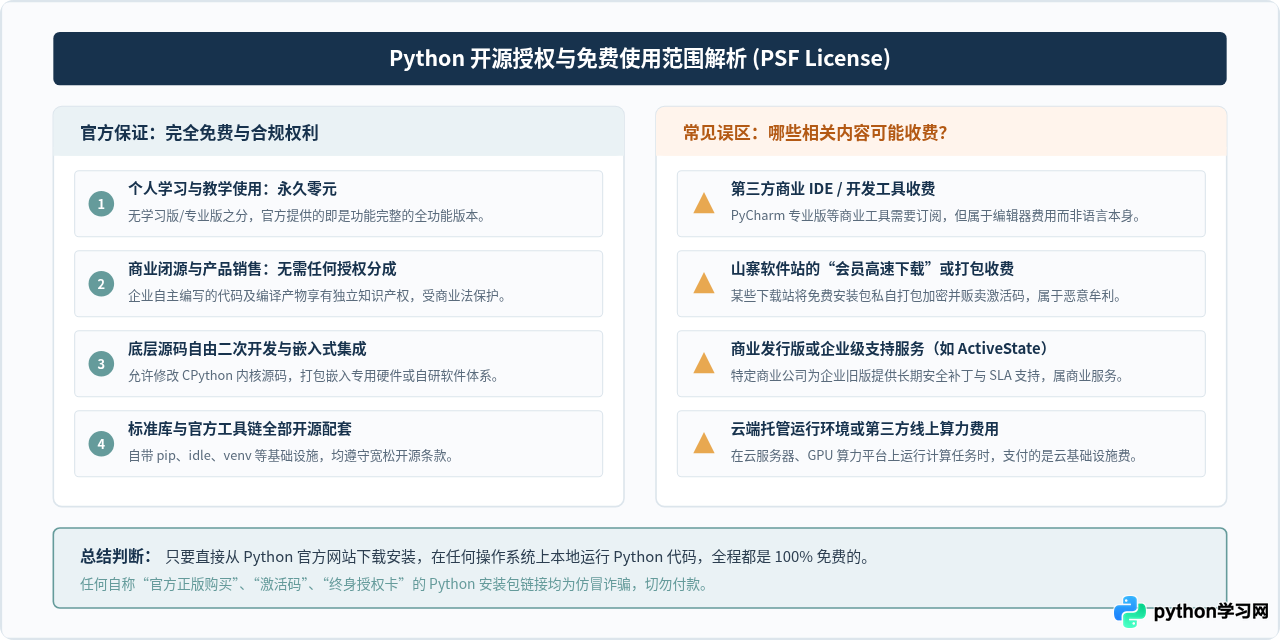Select the heading "云端托管运行环境或第三方线上算力费用"
The width and height of the screenshot is (1280, 640).
[865, 429]
